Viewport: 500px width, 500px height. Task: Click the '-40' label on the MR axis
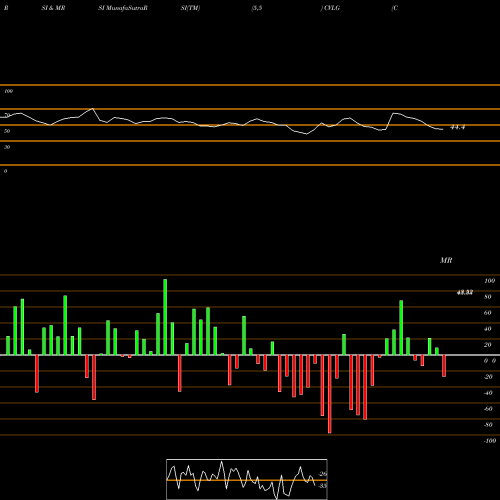pyautogui.click(x=488, y=393)
